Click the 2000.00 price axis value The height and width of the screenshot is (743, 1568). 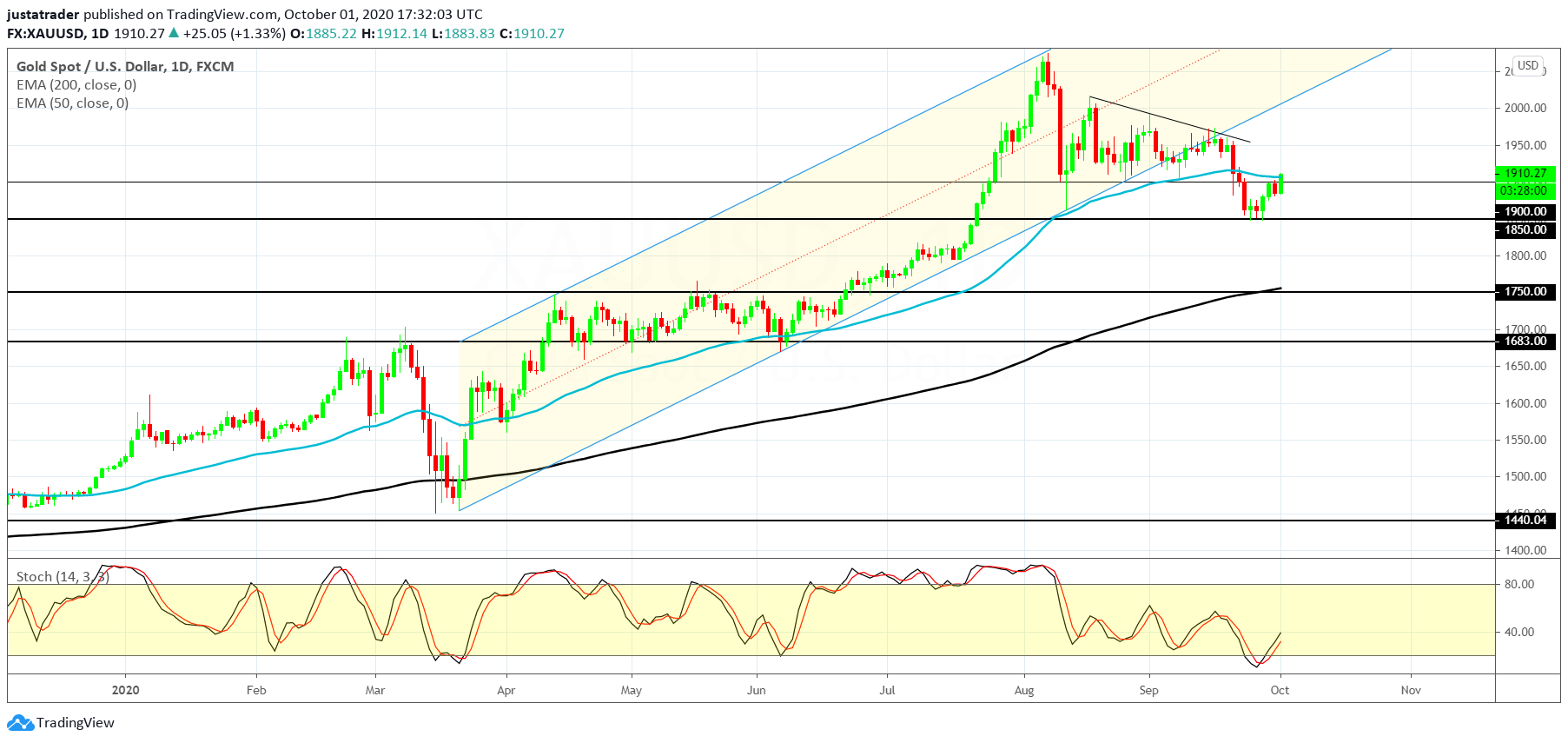(x=1525, y=108)
